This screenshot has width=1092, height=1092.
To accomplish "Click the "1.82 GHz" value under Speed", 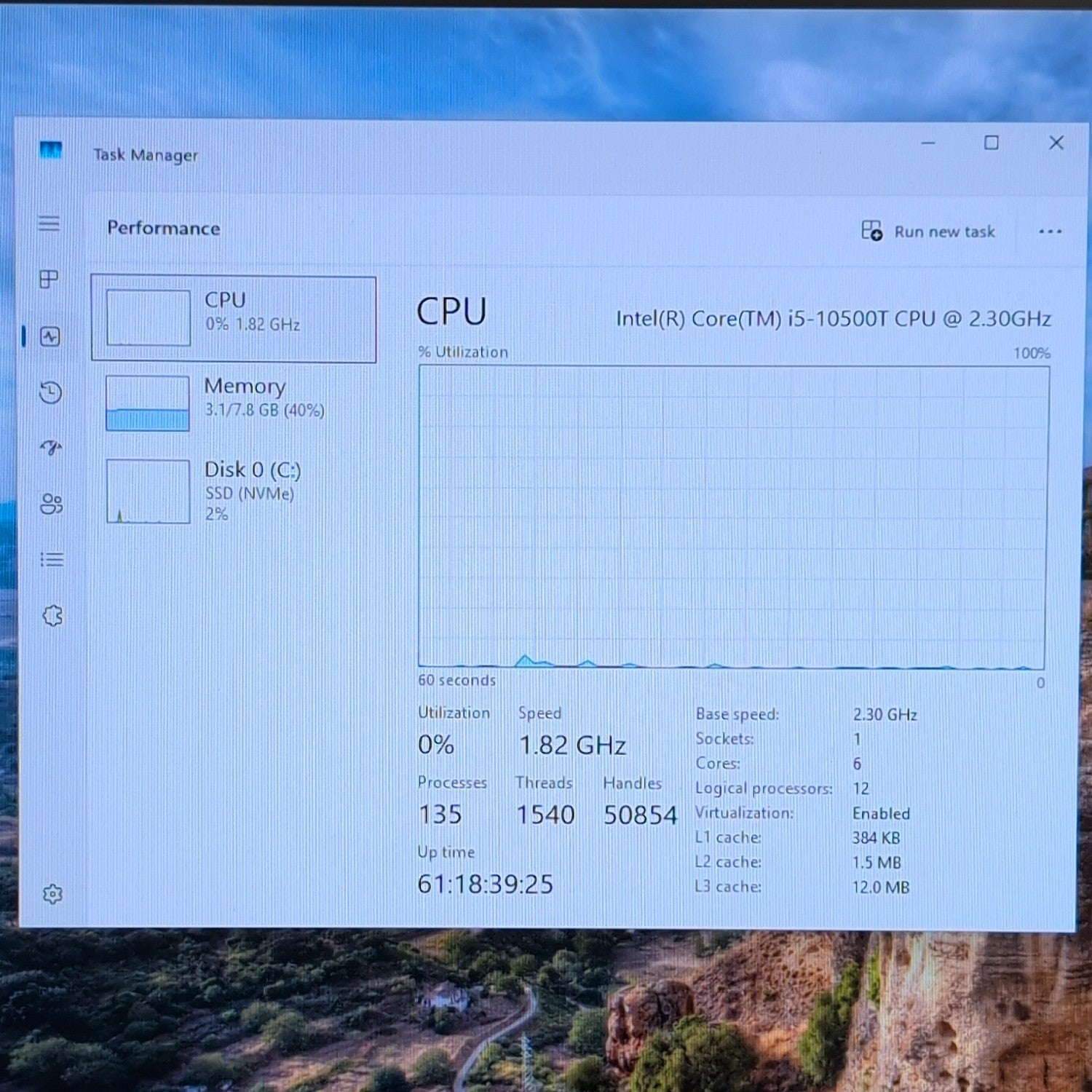I will (x=572, y=745).
